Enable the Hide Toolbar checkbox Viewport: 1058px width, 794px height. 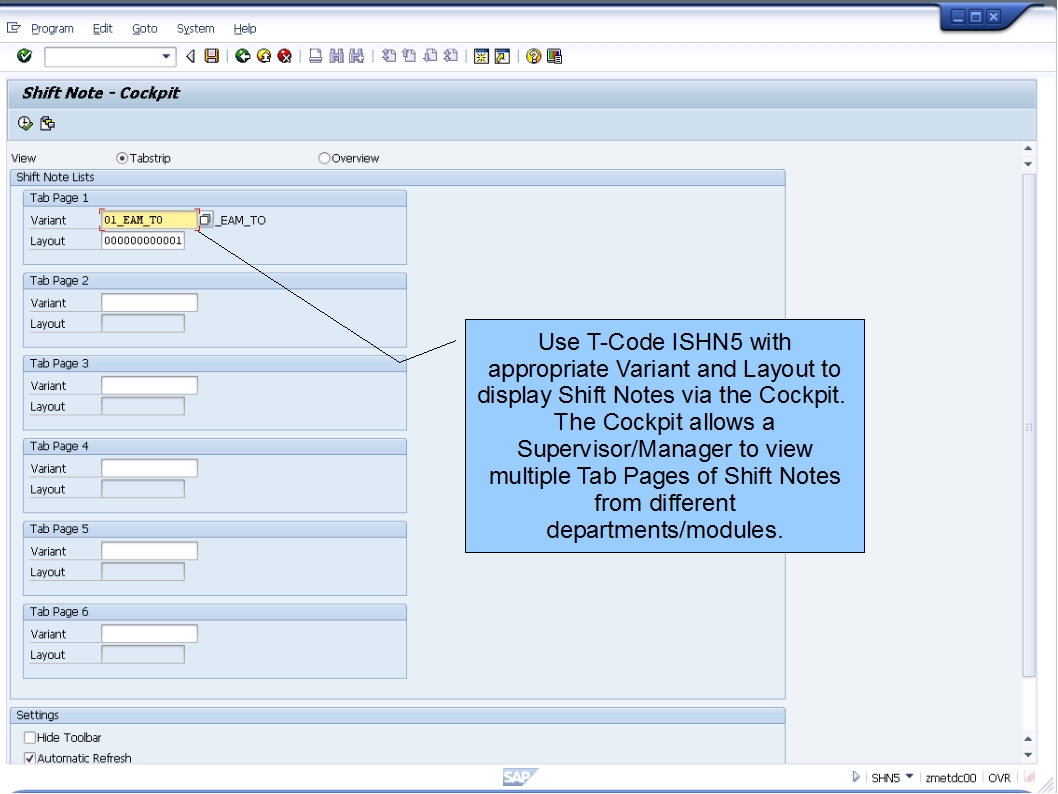30,737
